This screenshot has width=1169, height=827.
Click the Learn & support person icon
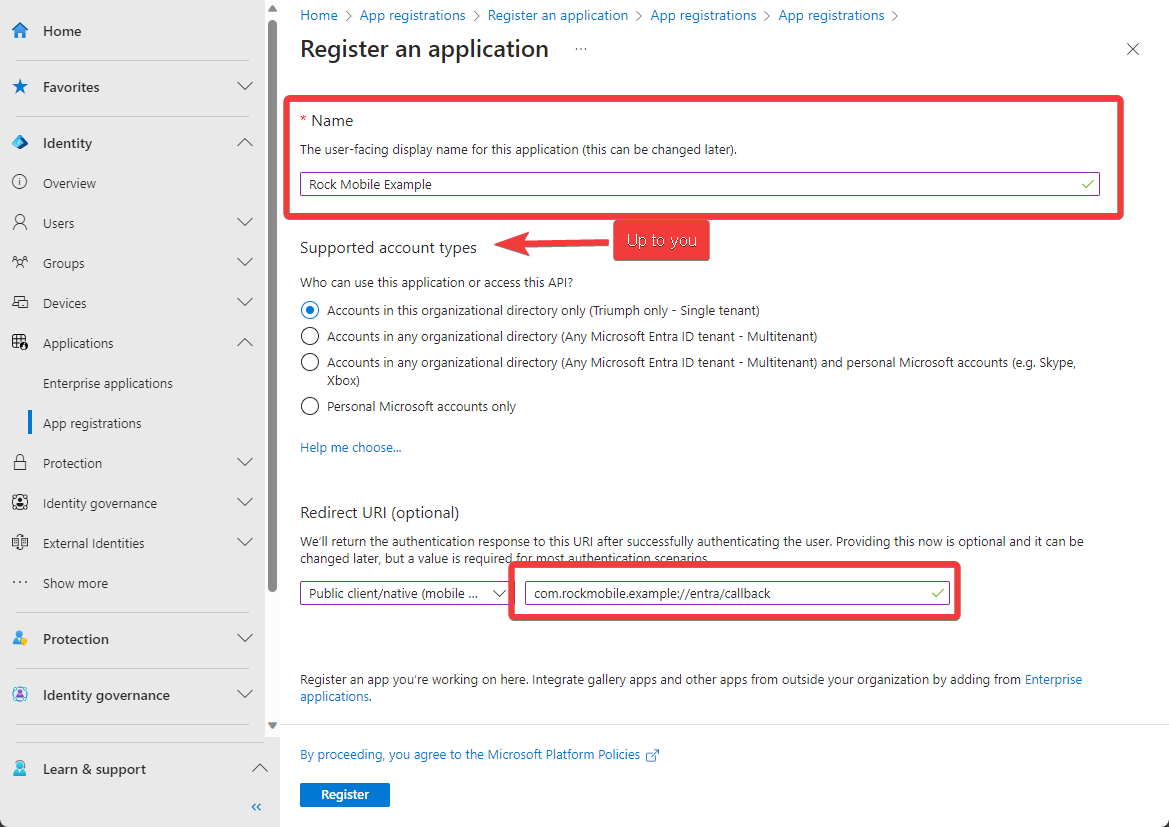click(x=20, y=768)
